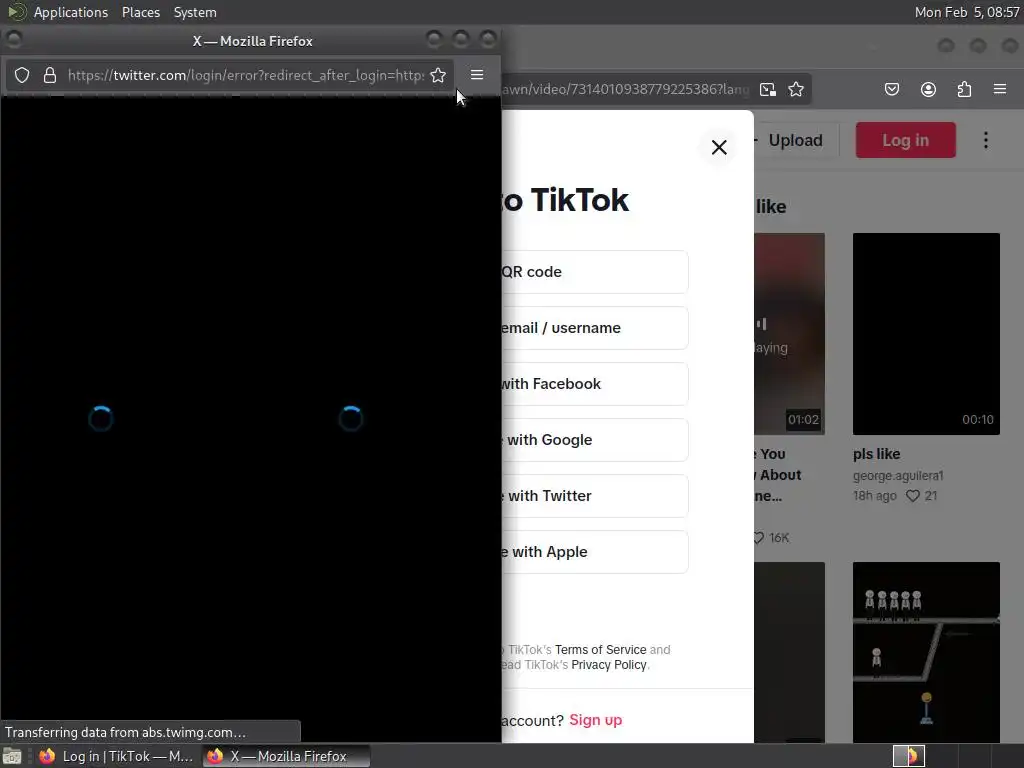Viewport: 1024px width, 768px height.
Task: Switch to 'X — Mozilla Firefox' taskbar window
Action: click(286, 756)
